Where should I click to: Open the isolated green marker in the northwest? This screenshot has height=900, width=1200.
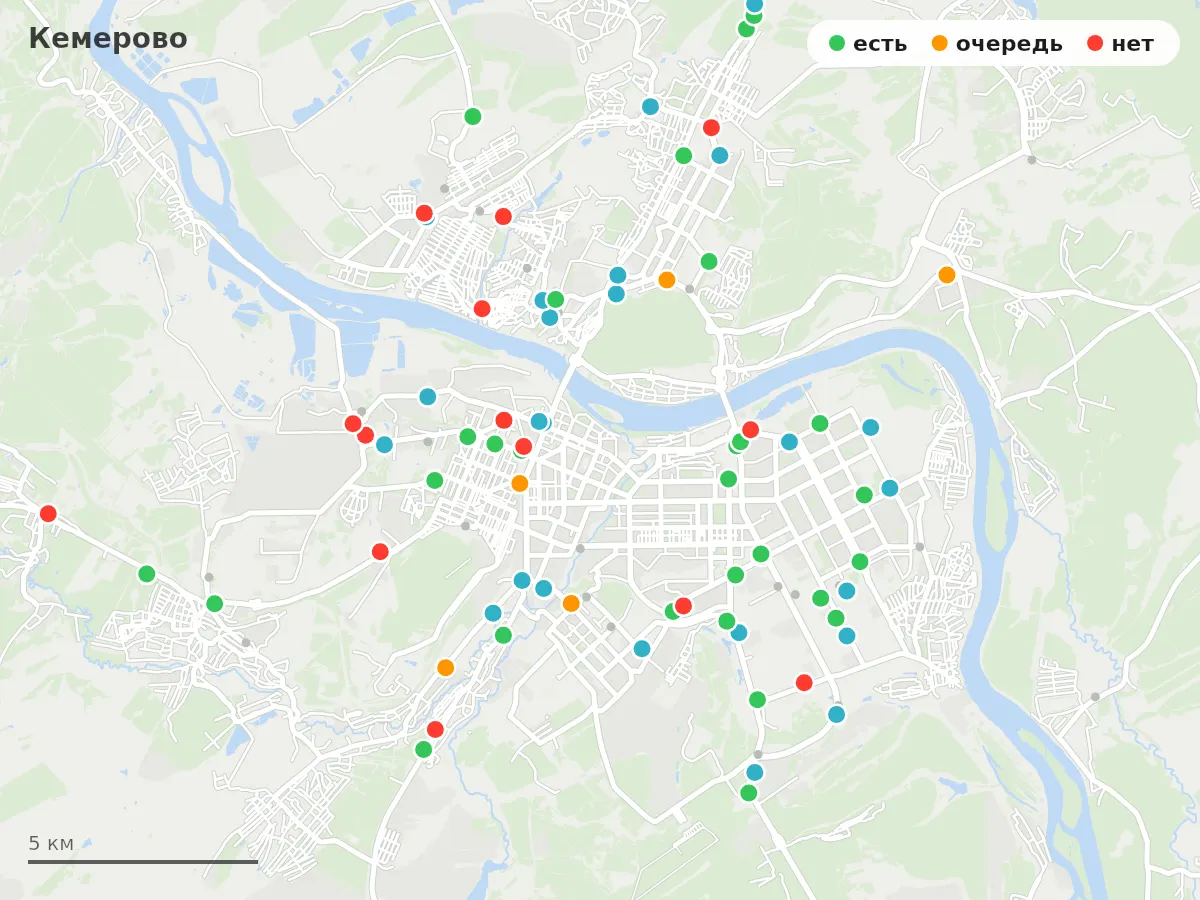point(473,116)
